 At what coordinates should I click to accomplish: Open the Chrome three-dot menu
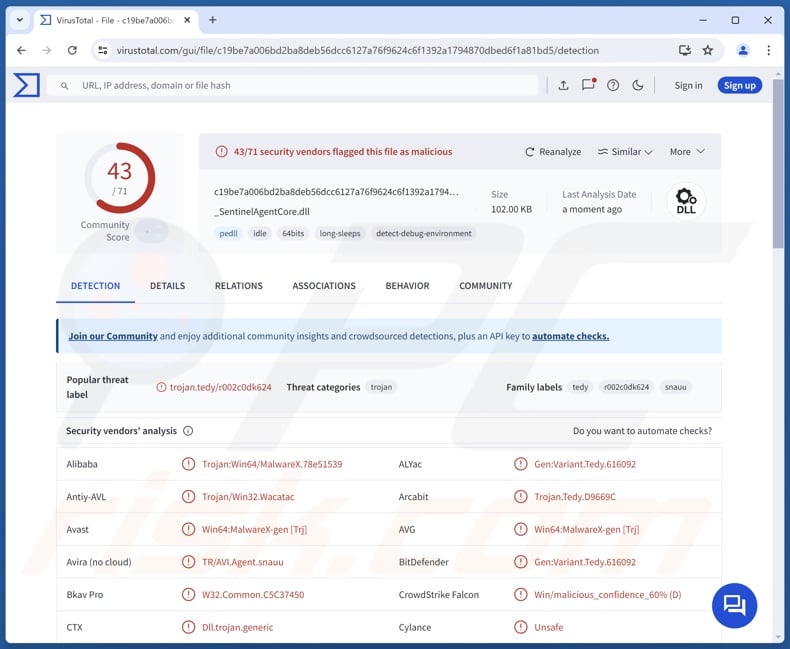[768, 50]
